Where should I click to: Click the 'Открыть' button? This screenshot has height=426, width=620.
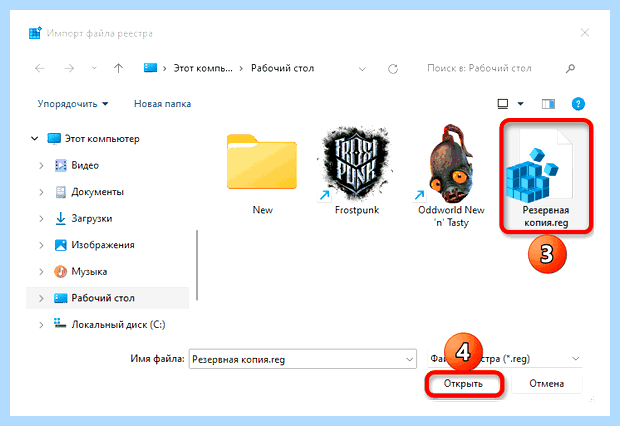coord(463,384)
